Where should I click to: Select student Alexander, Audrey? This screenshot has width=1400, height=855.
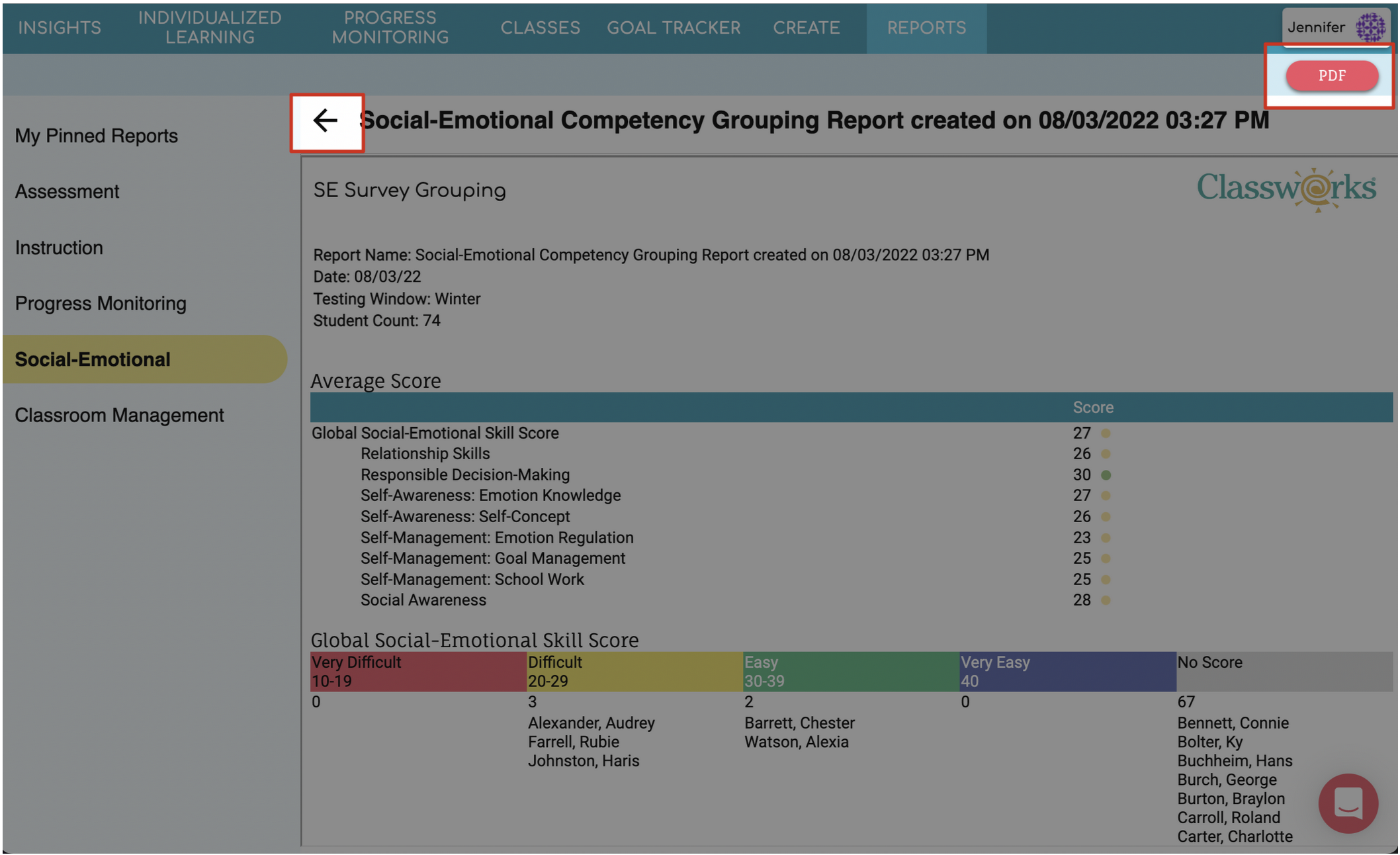coord(591,723)
